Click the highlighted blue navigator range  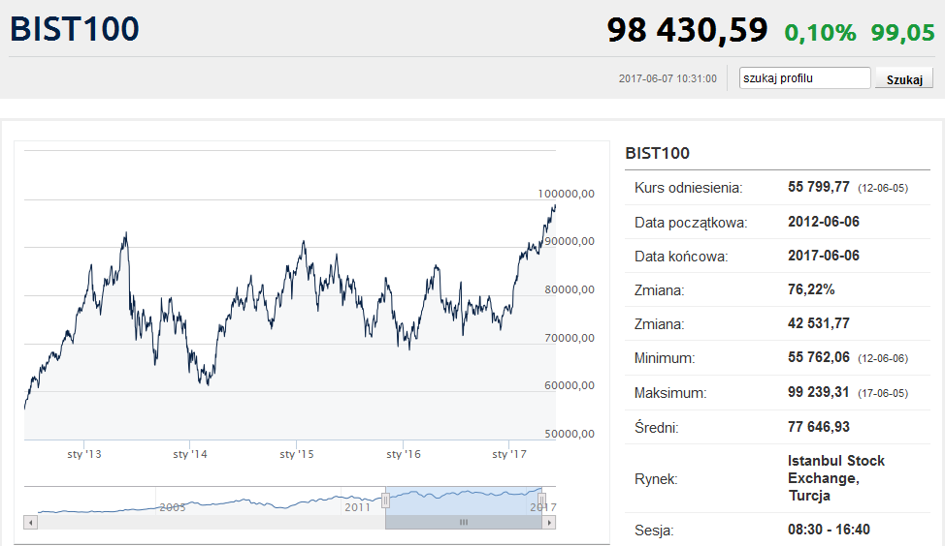click(463, 501)
